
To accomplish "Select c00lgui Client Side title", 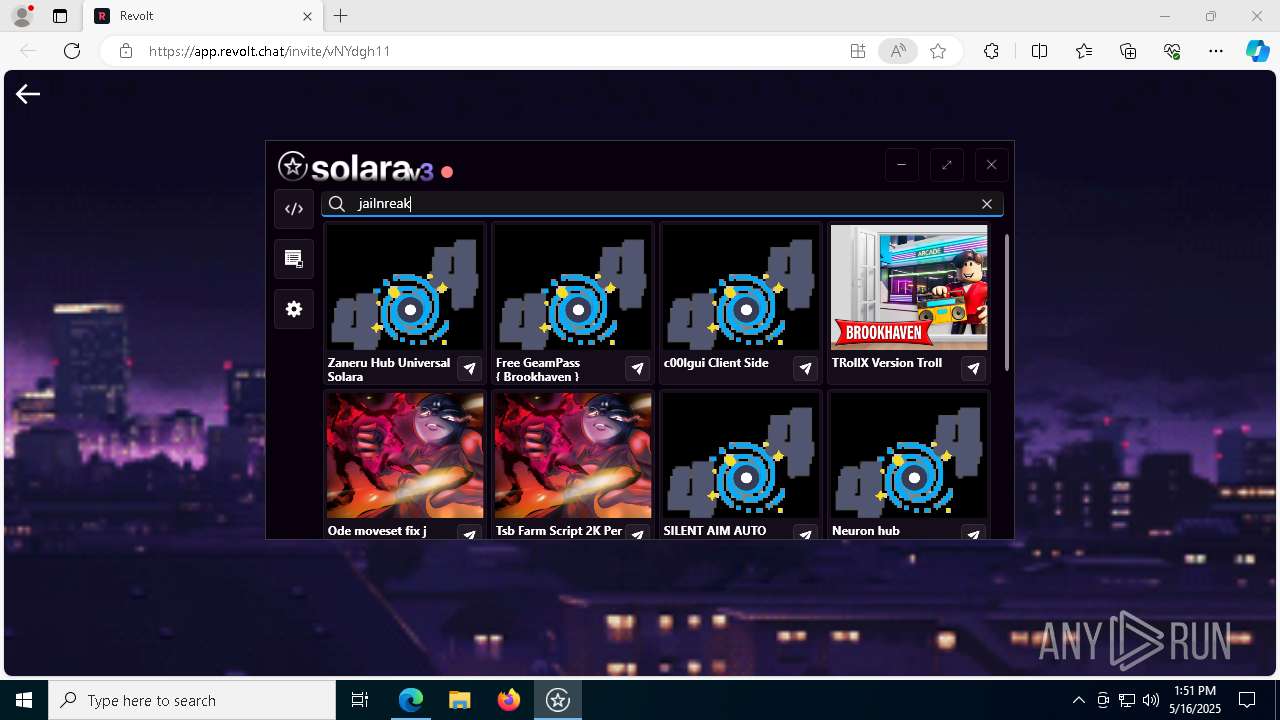I will [x=716, y=363].
